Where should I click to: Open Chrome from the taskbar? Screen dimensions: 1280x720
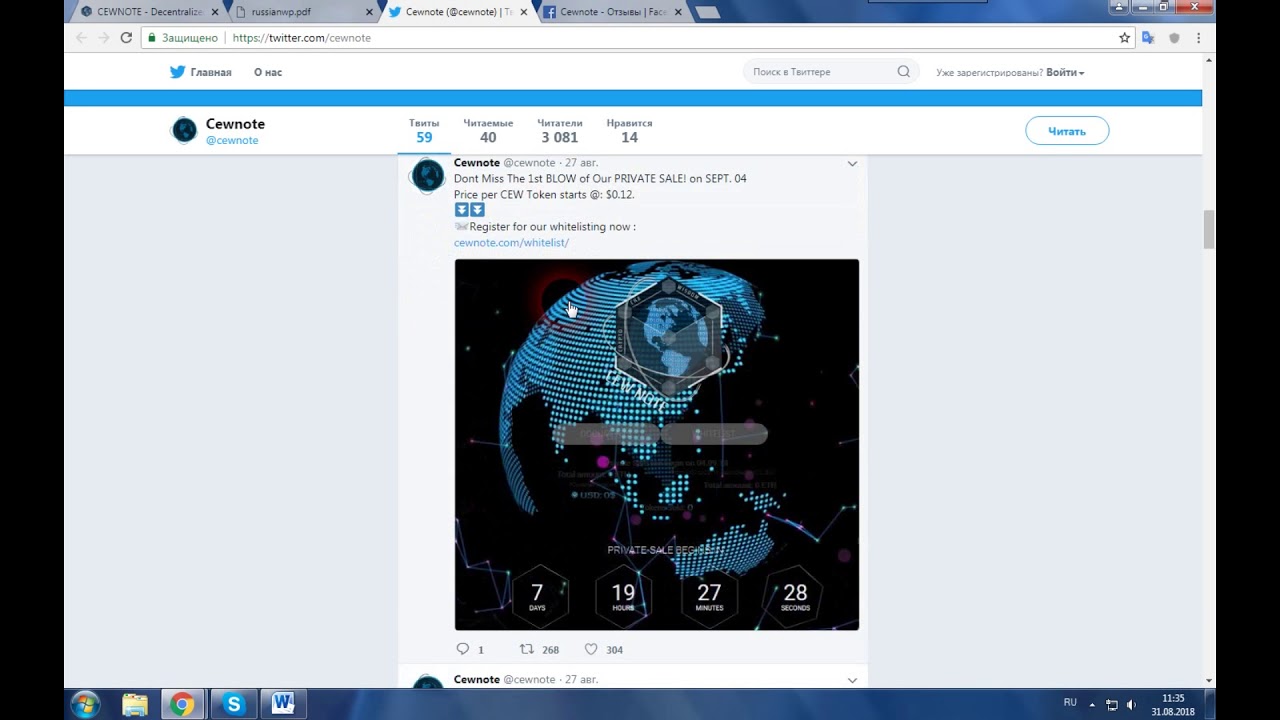(182, 704)
